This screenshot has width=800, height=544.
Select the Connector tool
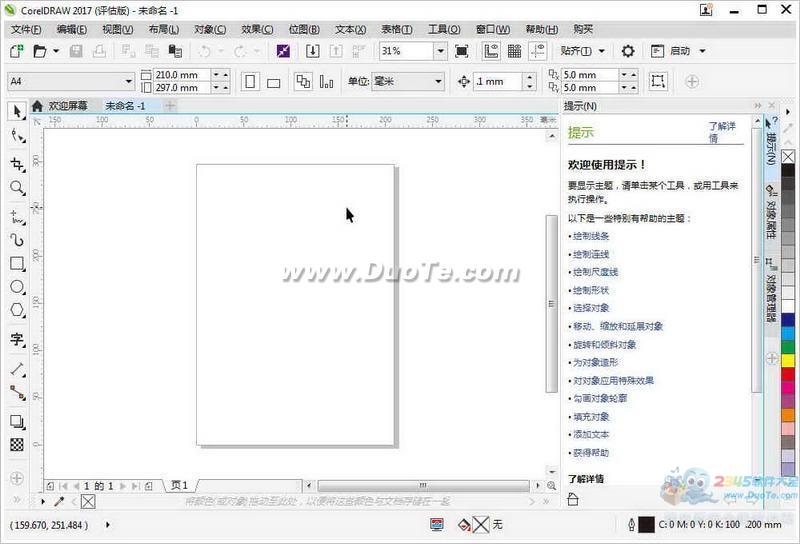point(17,392)
